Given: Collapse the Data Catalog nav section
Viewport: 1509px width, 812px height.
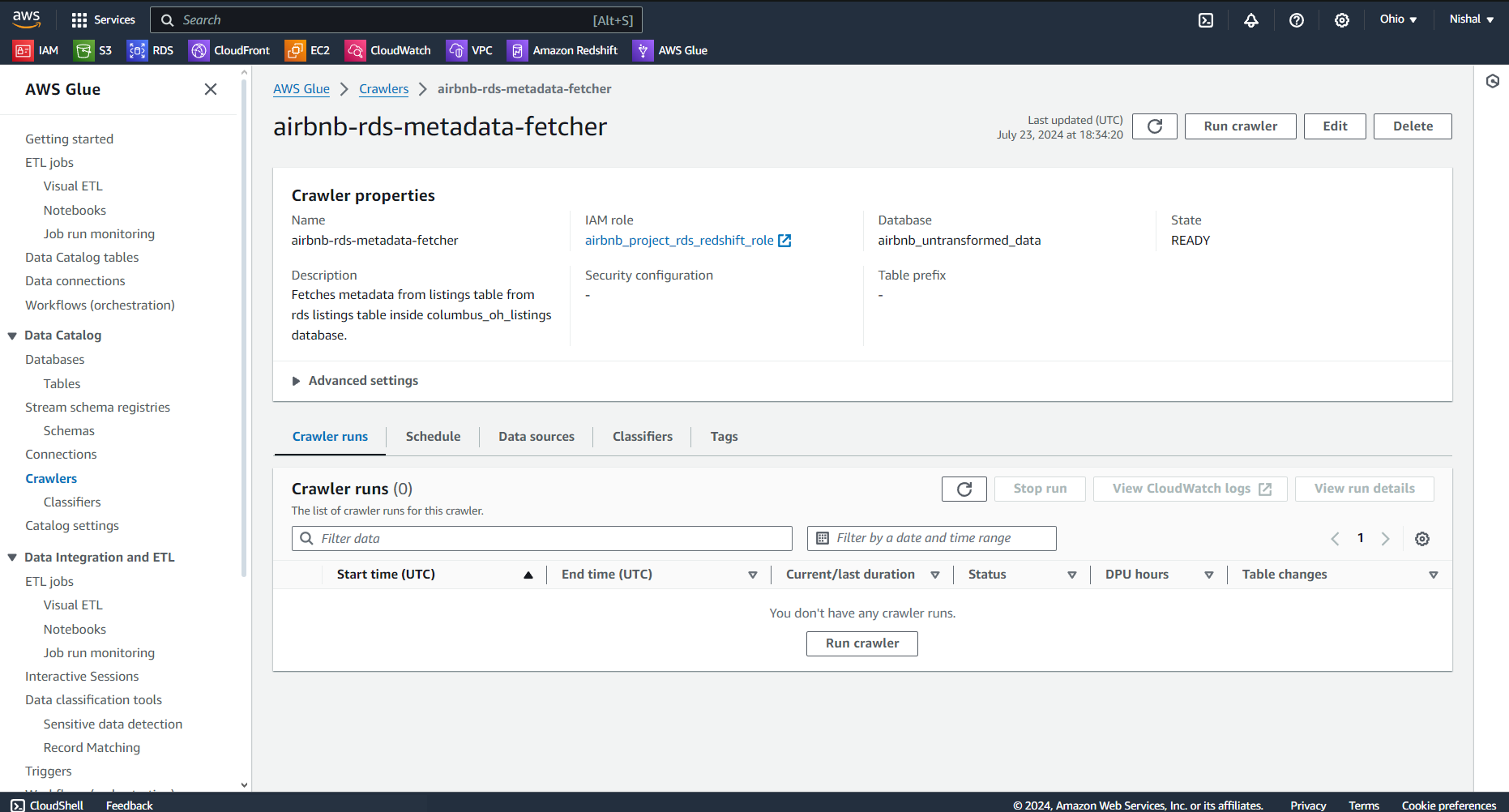Looking at the screenshot, I should (x=12, y=335).
